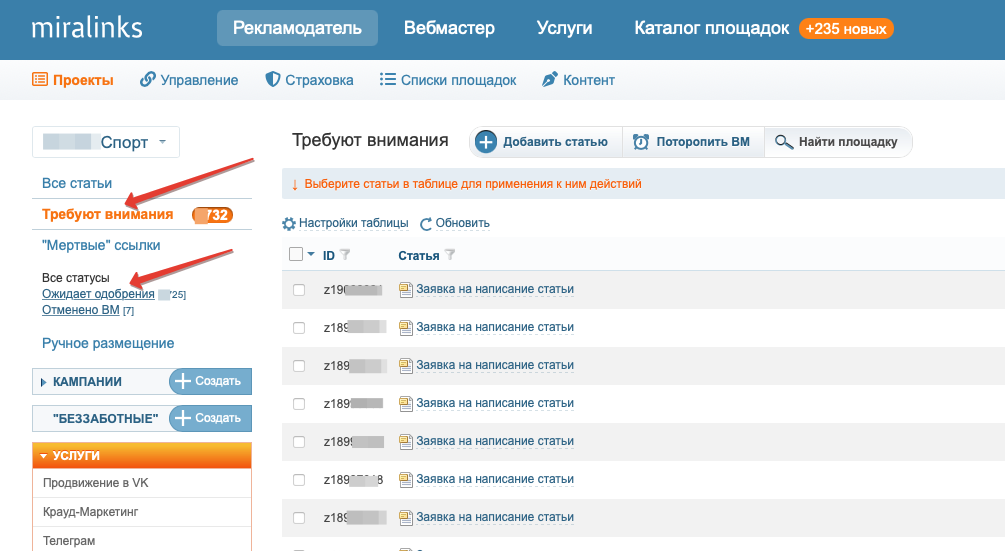Viewport: 1005px width, 551px height.
Task: Click the filter funnel next to ID column
Action: pos(345,254)
